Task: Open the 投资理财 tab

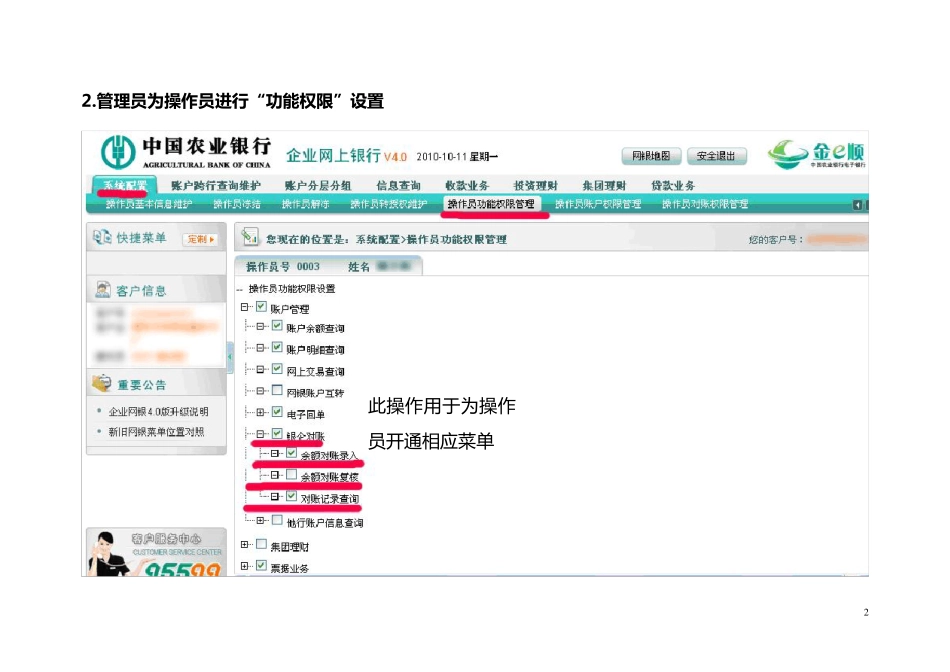Action: 536,185
